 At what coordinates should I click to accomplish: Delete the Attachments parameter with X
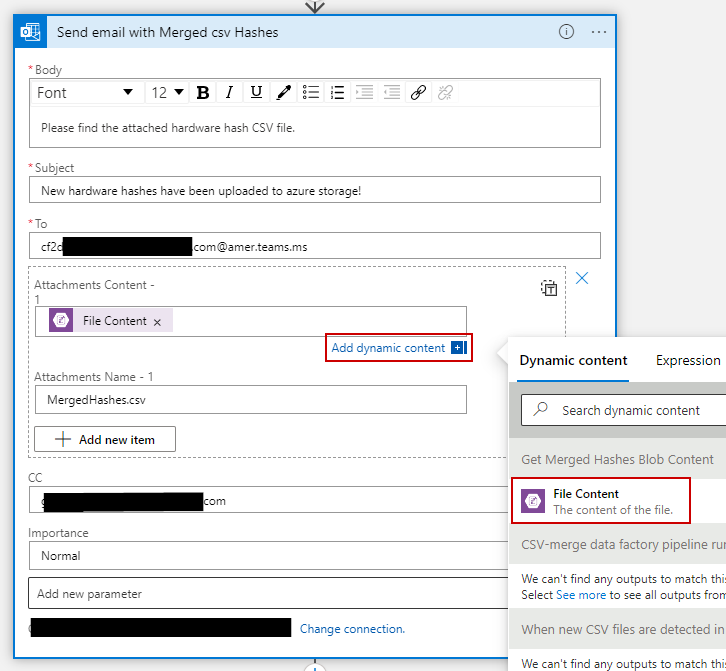tap(582, 278)
